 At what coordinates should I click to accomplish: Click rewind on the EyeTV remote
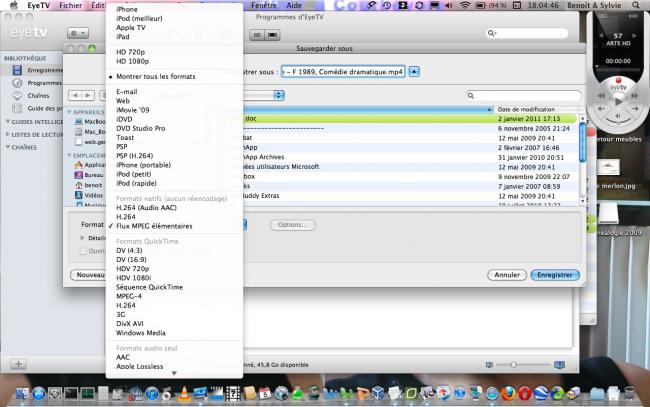(601, 96)
